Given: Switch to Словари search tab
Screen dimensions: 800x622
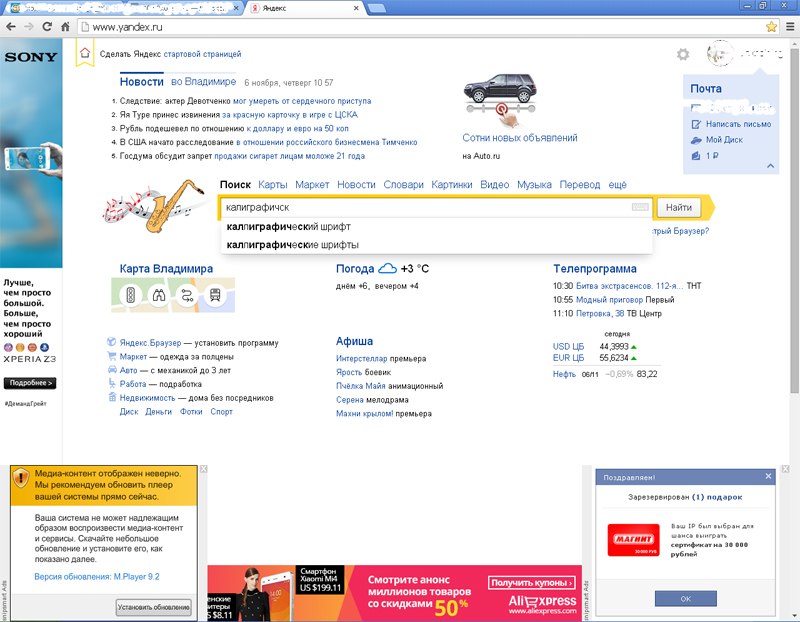Looking at the screenshot, I should [404, 185].
